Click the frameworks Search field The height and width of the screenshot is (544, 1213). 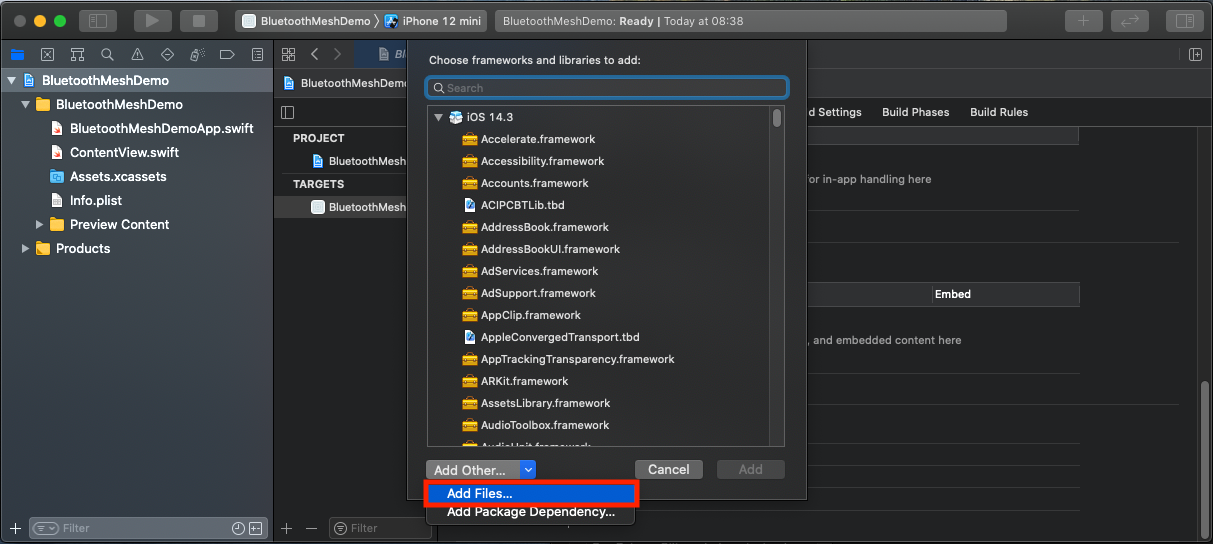607,88
